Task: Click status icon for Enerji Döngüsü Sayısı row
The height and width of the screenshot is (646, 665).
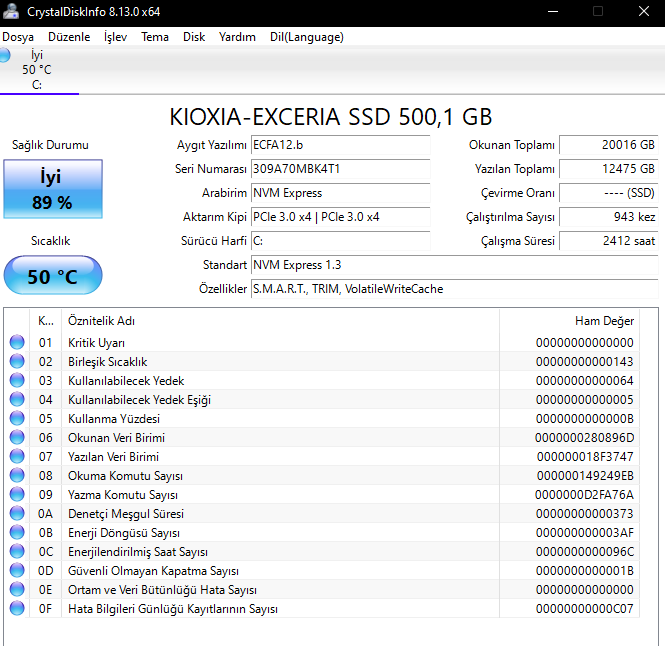Action: [17, 532]
